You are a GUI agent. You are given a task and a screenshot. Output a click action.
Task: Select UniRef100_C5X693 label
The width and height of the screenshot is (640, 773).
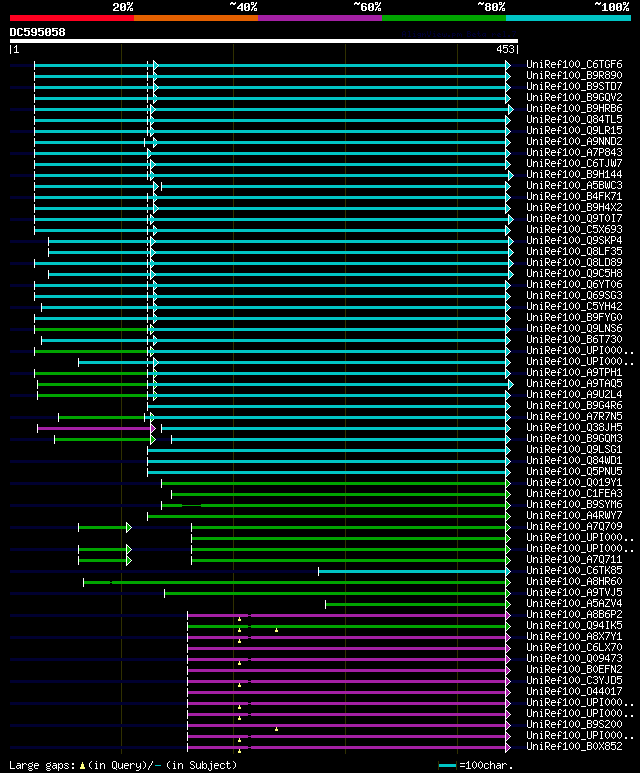coord(574,229)
